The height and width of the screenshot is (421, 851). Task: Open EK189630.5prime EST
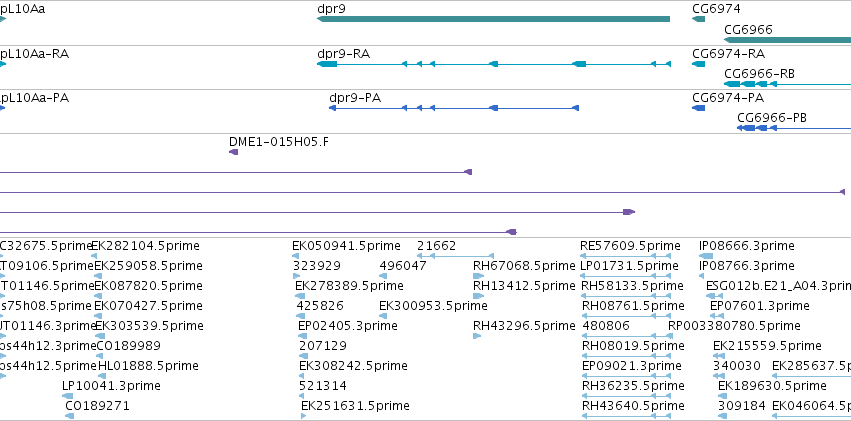click(x=772, y=386)
